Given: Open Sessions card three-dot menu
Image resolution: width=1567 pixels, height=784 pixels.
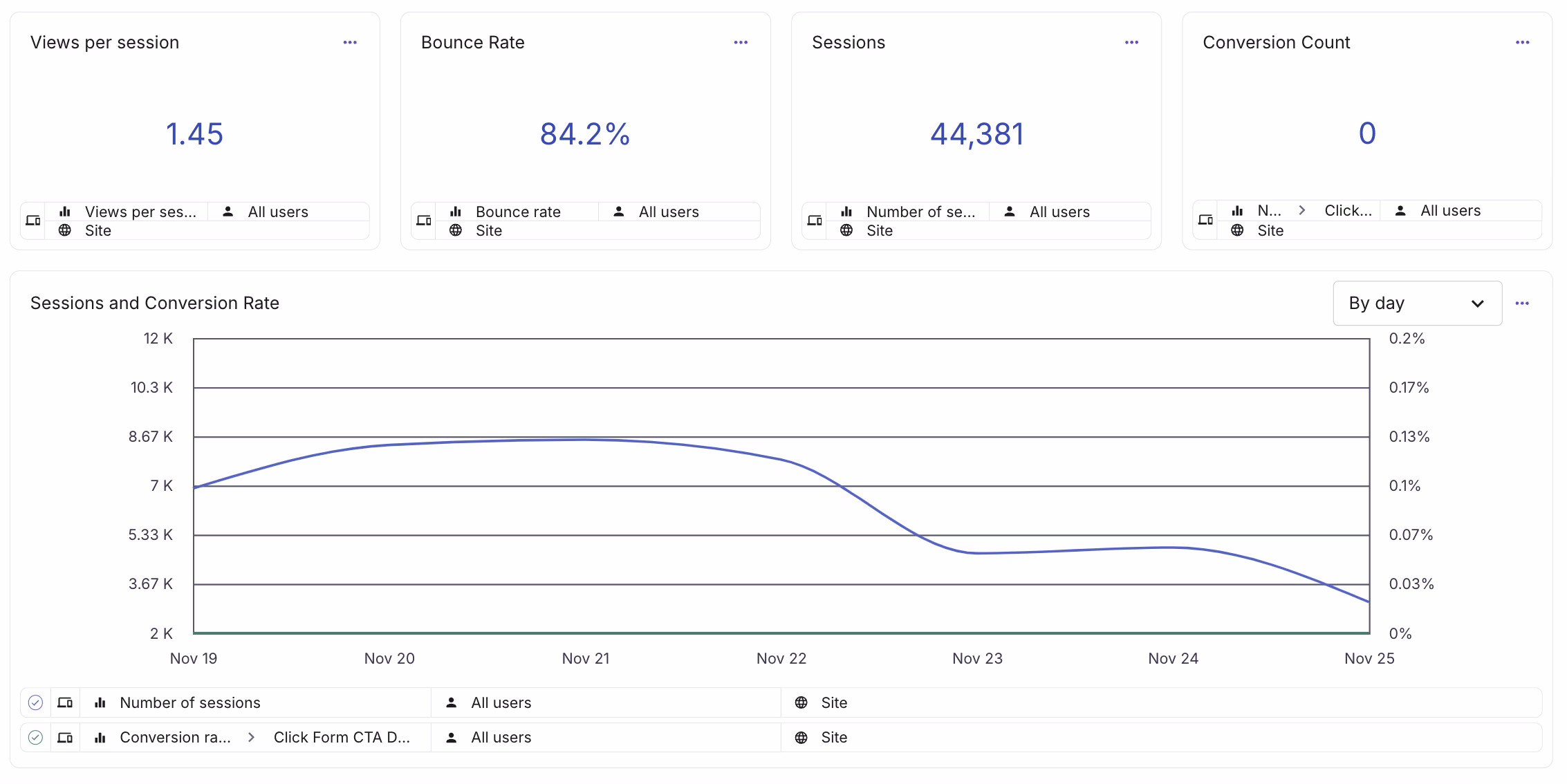Looking at the screenshot, I should click(x=1131, y=43).
